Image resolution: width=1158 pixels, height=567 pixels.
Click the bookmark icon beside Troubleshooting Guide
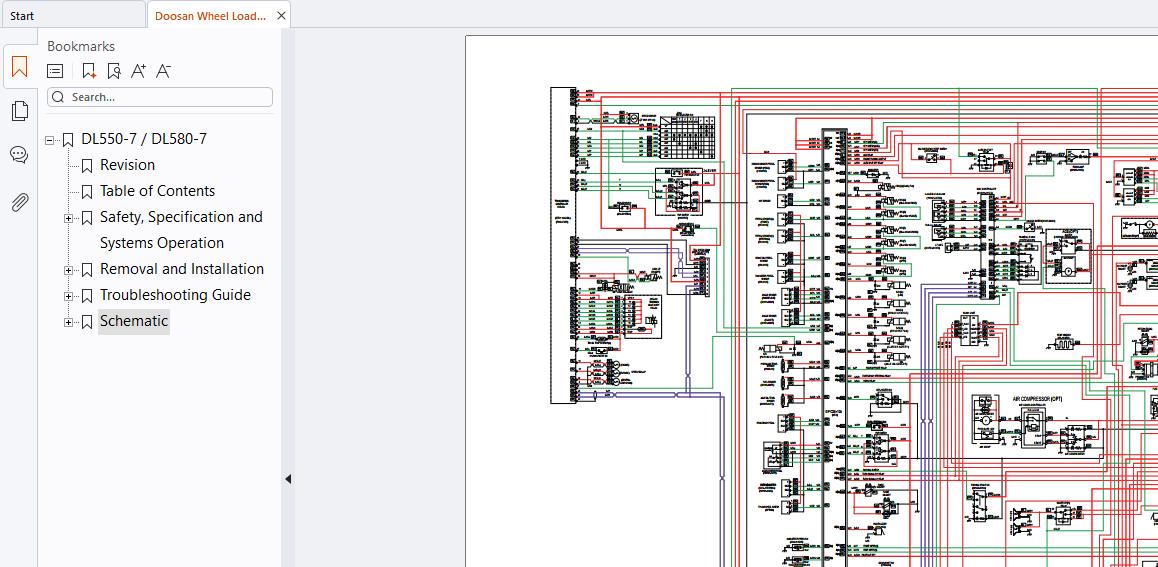pos(86,295)
